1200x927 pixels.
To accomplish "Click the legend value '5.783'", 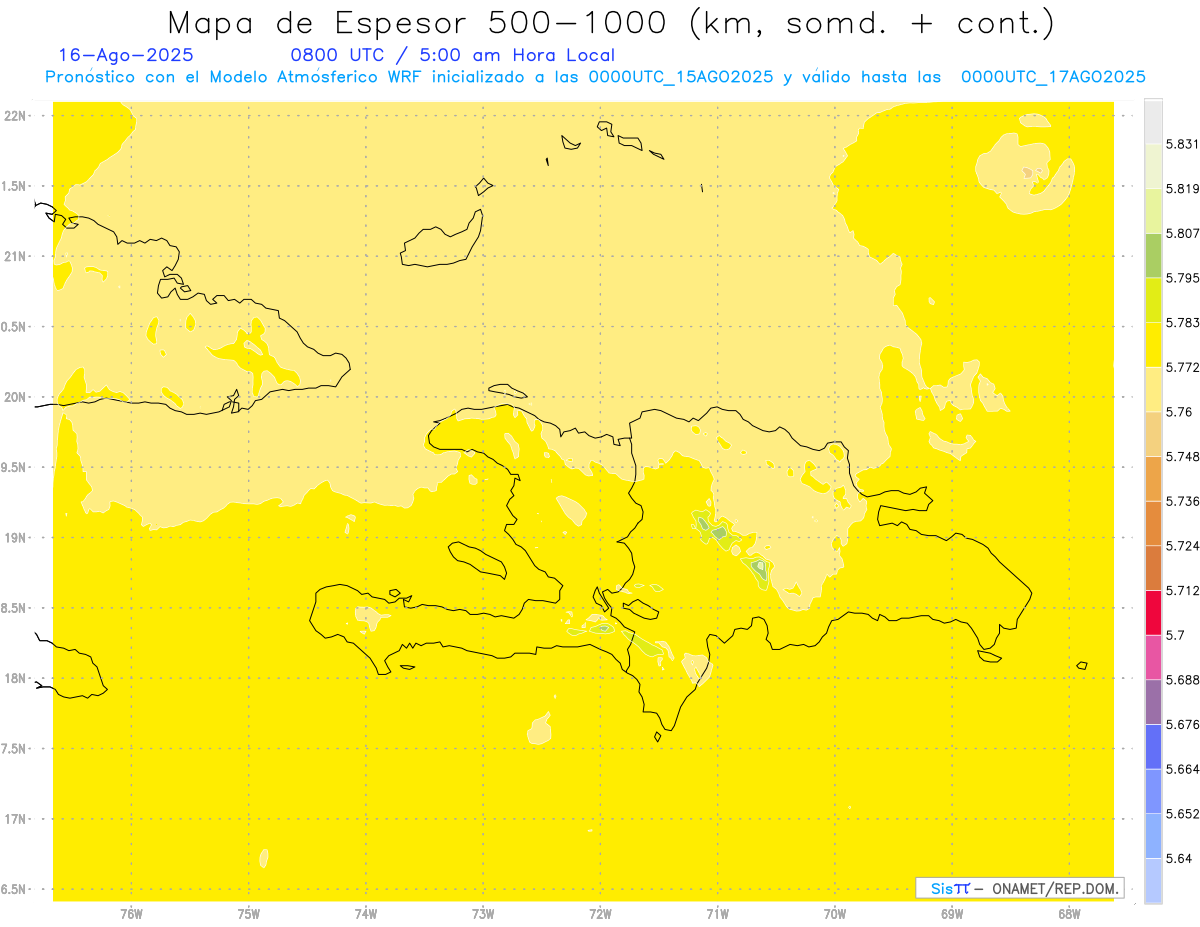I will (x=1183, y=323).
